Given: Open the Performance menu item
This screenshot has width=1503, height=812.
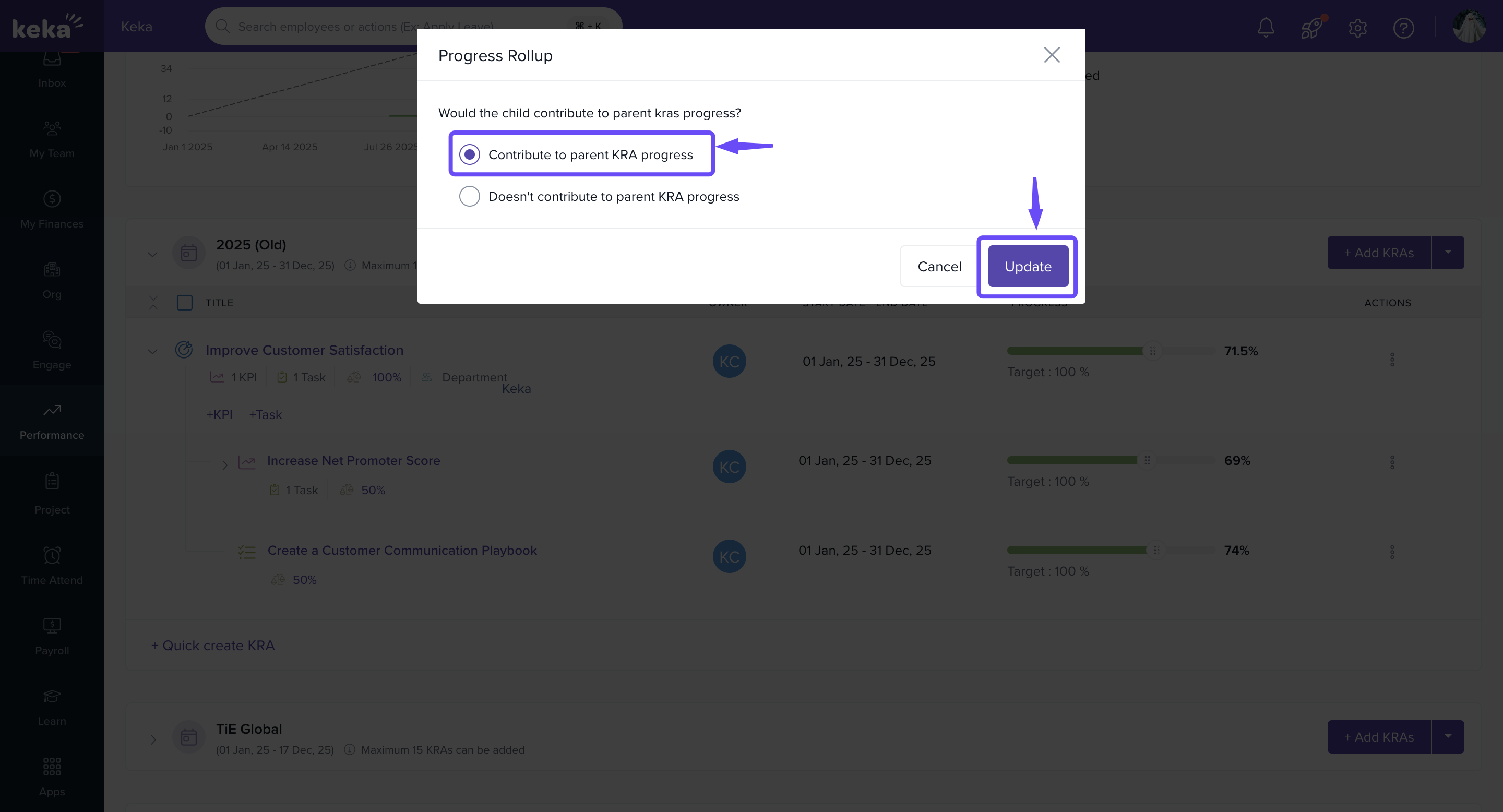Looking at the screenshot, I should tap(52, 421).
